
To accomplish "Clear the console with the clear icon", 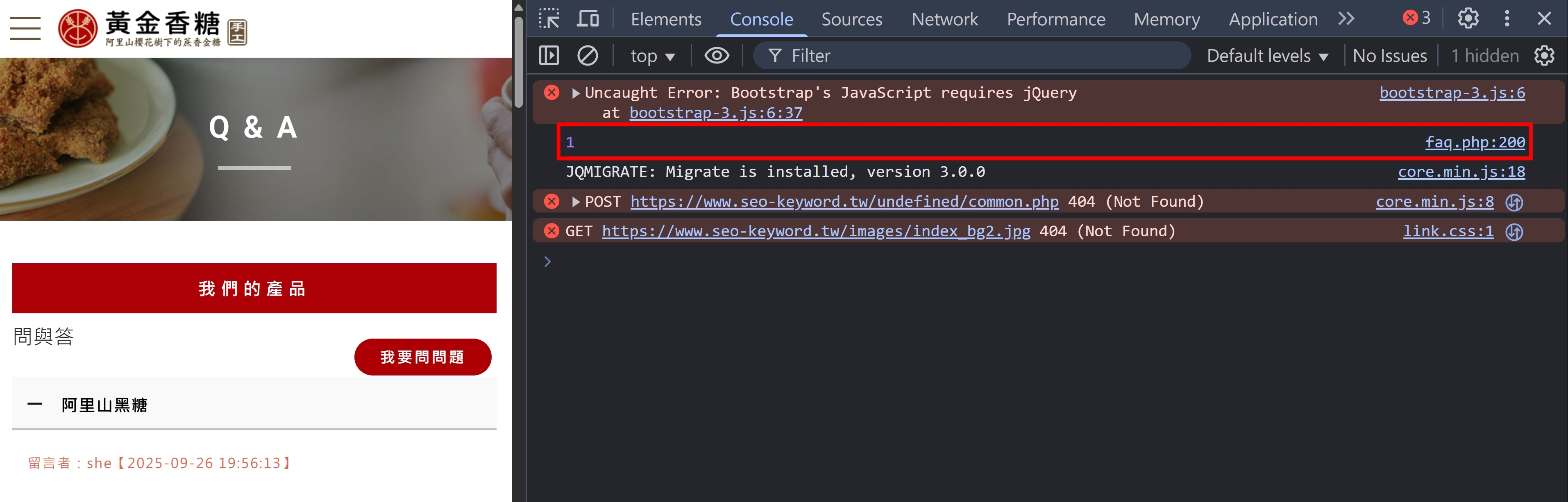I will click(x=588, y=56).
